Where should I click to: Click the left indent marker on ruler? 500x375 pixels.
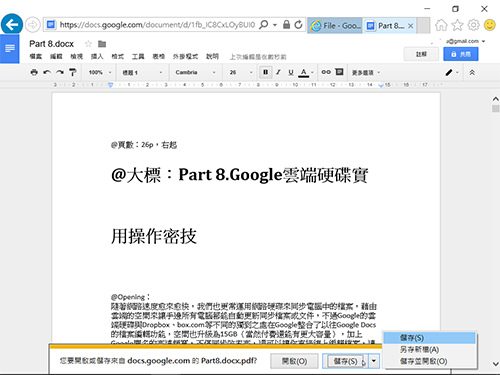[x=111, y=85]
